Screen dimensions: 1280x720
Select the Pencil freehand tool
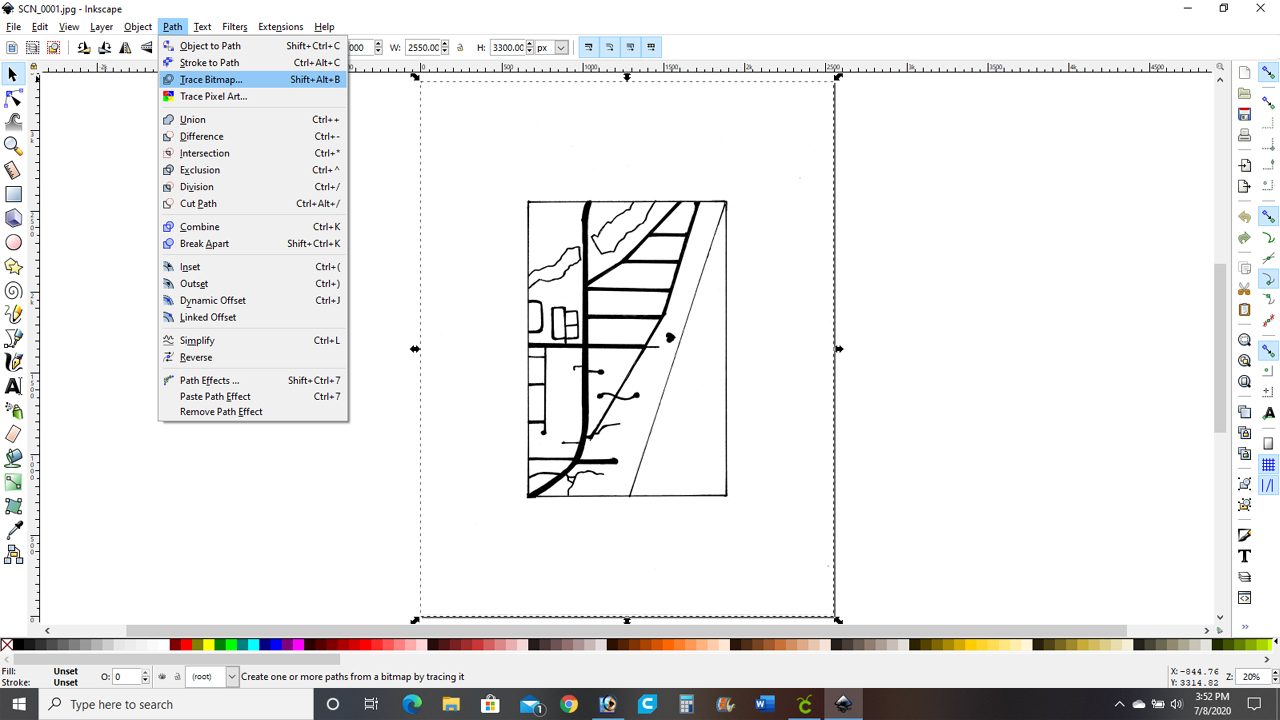pos(13,314)
